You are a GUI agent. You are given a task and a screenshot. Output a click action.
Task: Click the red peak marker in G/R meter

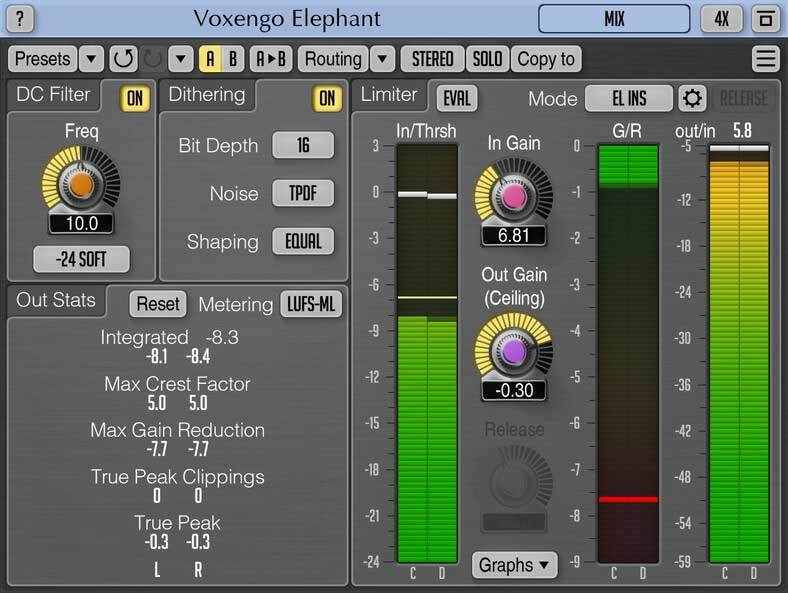(x=628, y=500)
